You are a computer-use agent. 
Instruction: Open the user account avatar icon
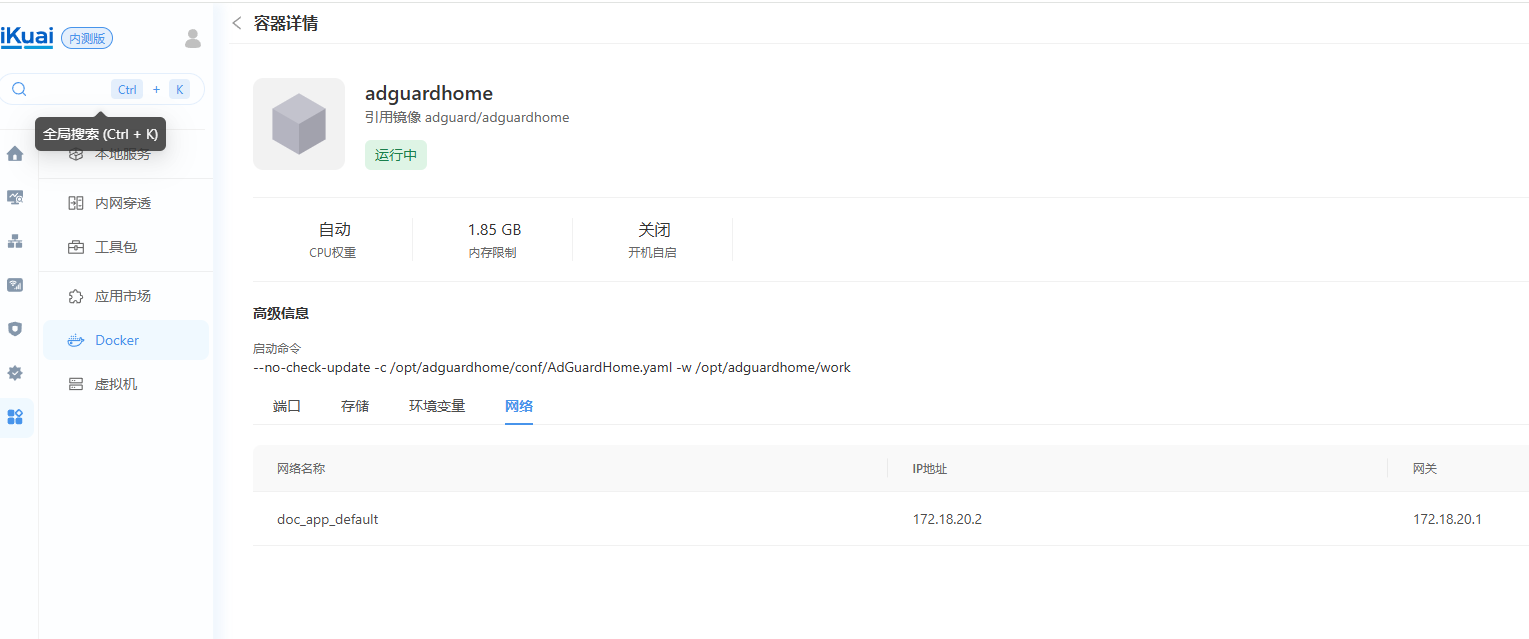[193, 38]
